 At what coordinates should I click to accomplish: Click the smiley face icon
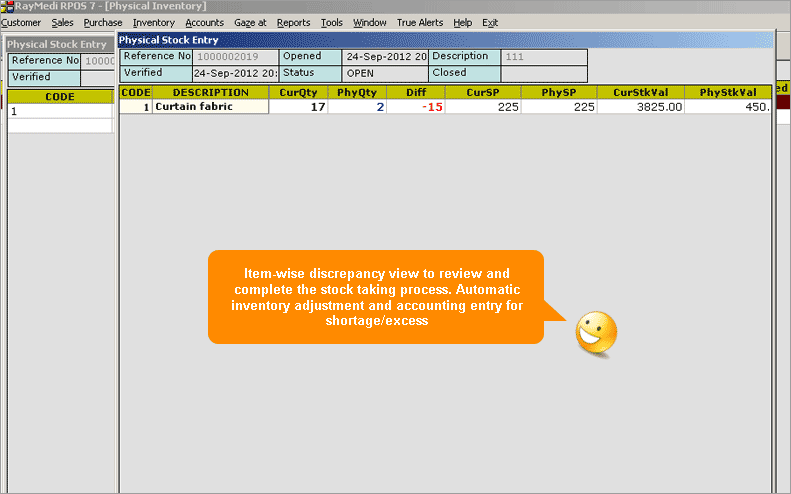596,331
